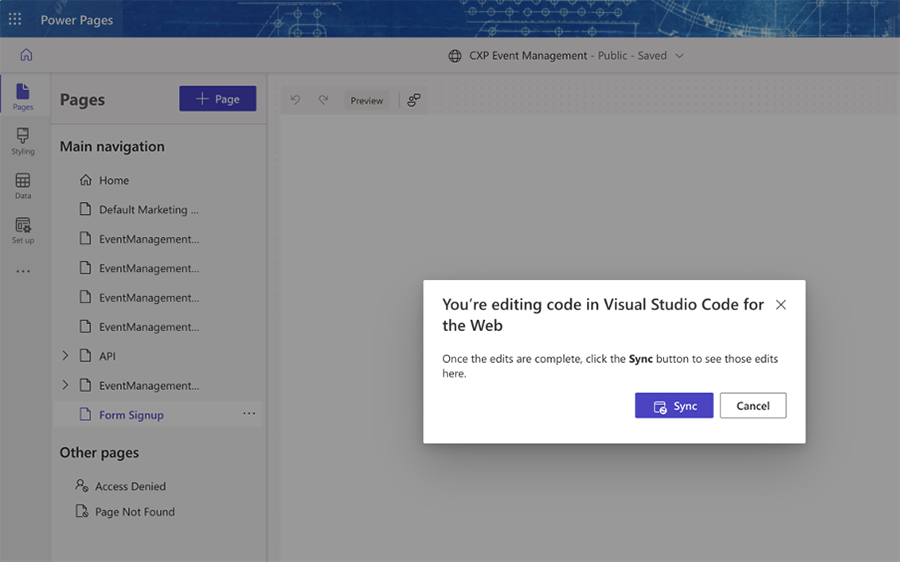Screen dimensions: 900x562
Task: Click the CXP Event Management site name
Action: coord(528,56)
